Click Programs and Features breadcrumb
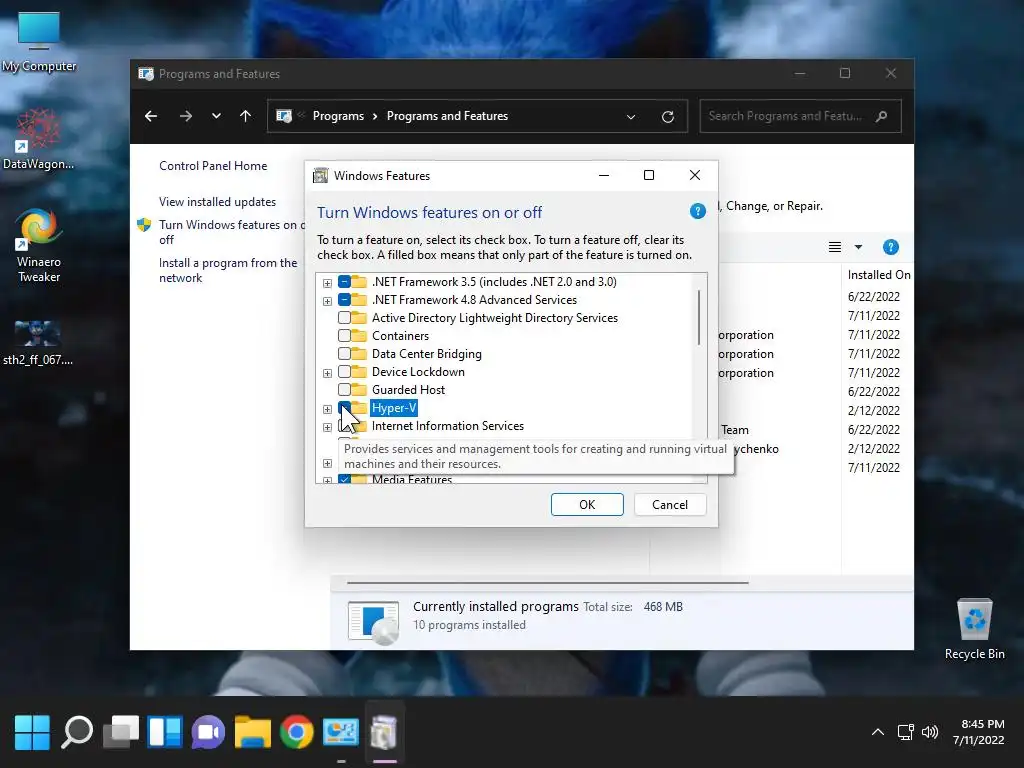This screenshot has width=1024, height=768. pyautogui.click(x=447, y=116)
